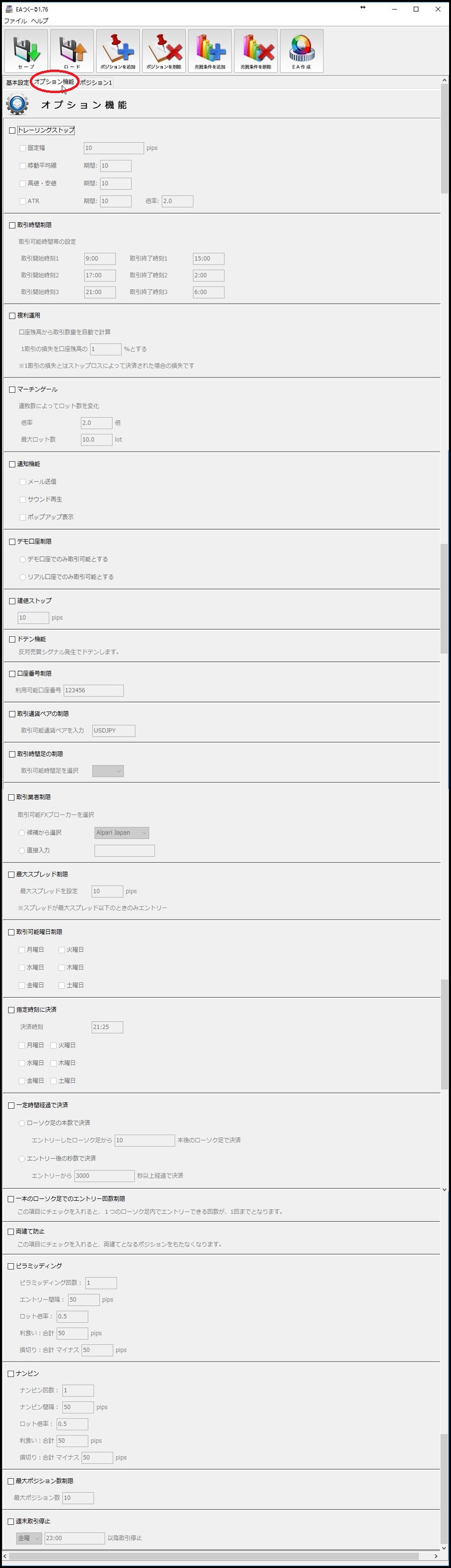Tick 週末取引停止 checkbox
This screenshot has width=451, height=1568.
11,1522
